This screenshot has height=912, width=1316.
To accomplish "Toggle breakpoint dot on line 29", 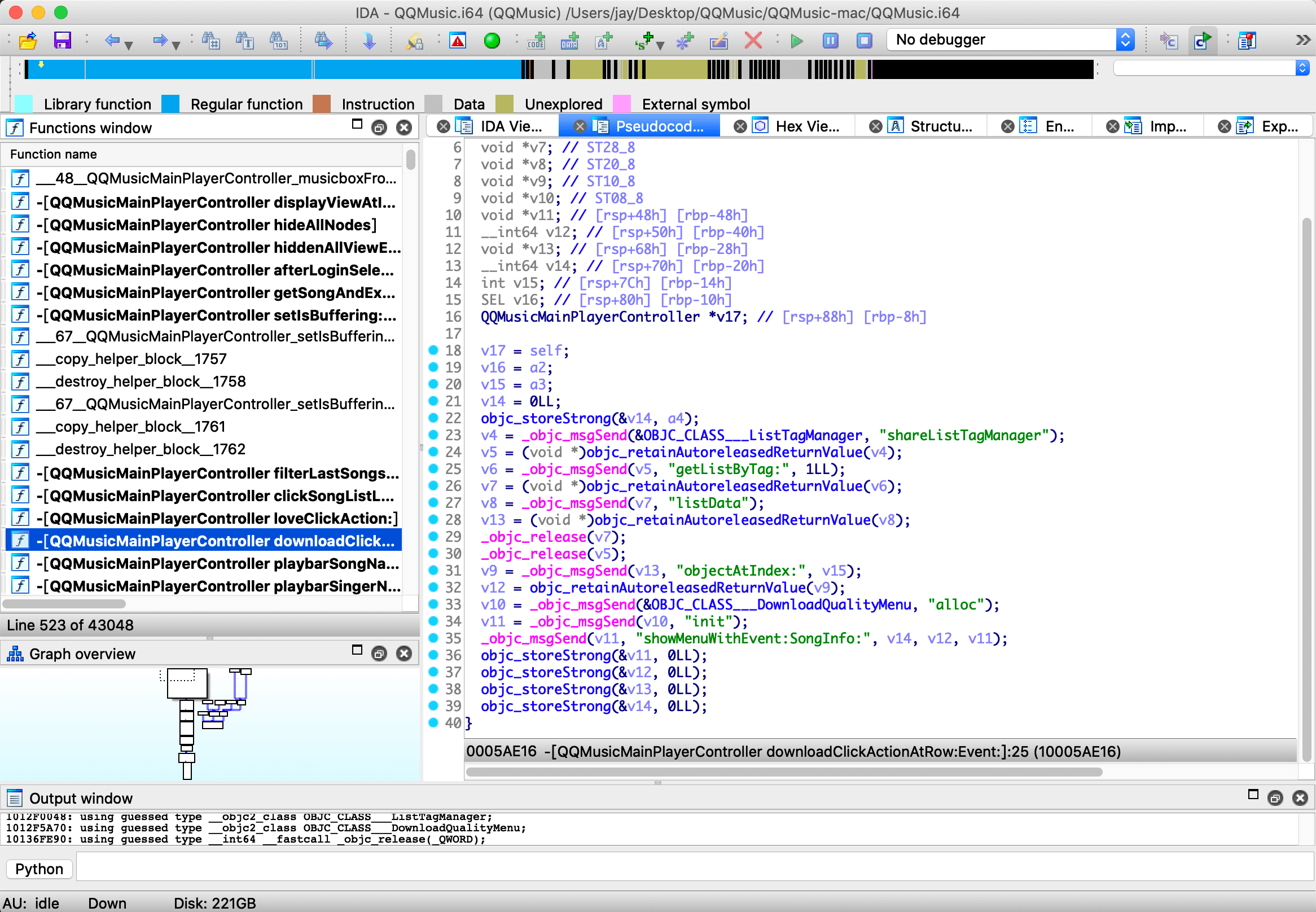I will 433,537.
